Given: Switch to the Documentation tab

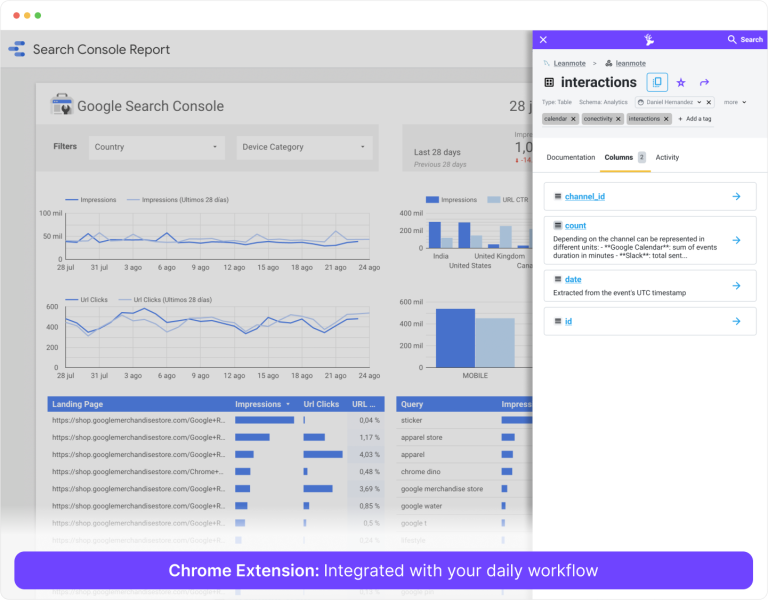Looking at the screenshot, I should coord(570,158).
